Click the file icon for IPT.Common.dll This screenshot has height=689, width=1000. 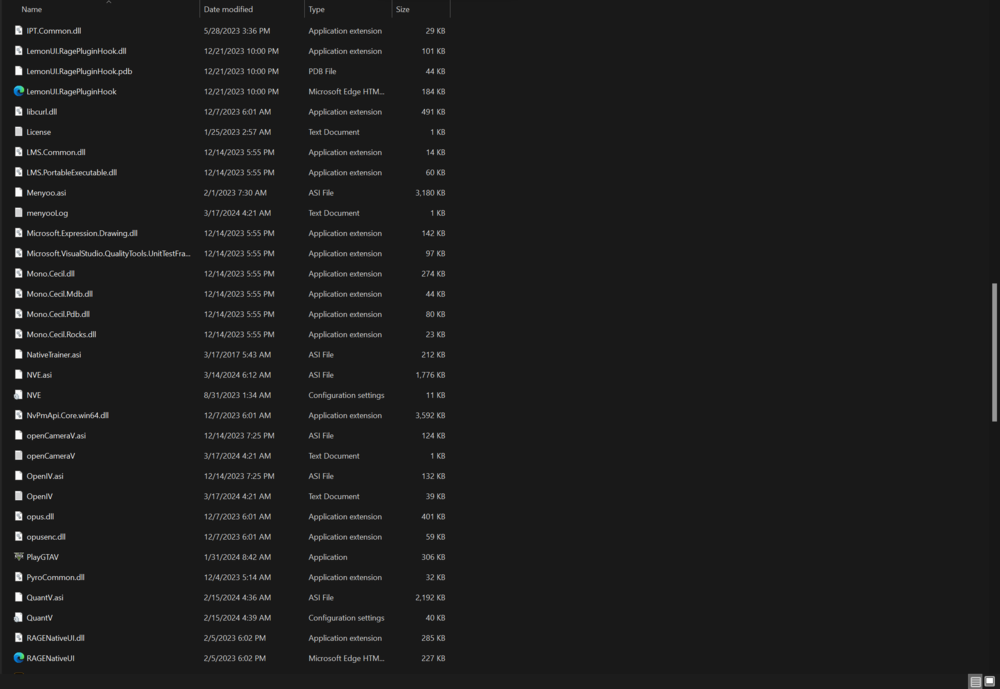pyautogui.click(x=18, y=31)
